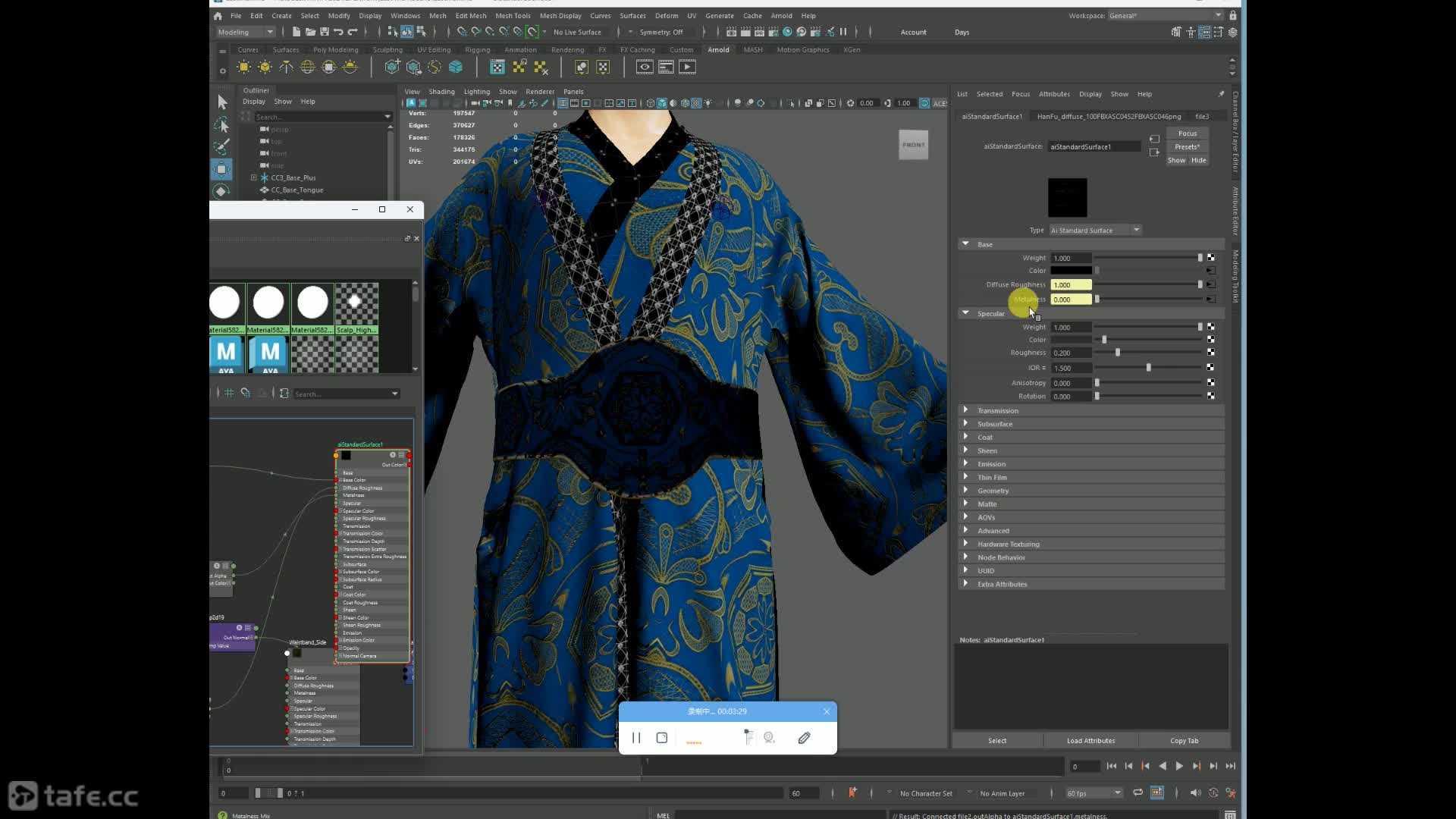Open the Modeling menu set dropdown
This screenshot has width=1456, height=819.
(244, 32)
